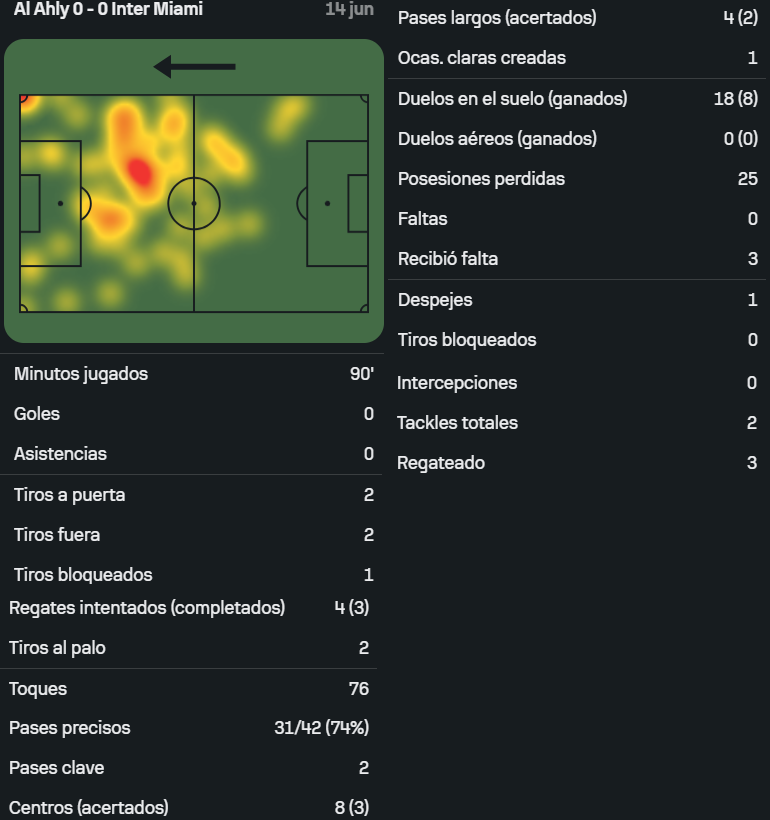This screenshot has width=770, height=820.
Task: Click the attack direction arrow icon
Action: [x=194, y=67]
